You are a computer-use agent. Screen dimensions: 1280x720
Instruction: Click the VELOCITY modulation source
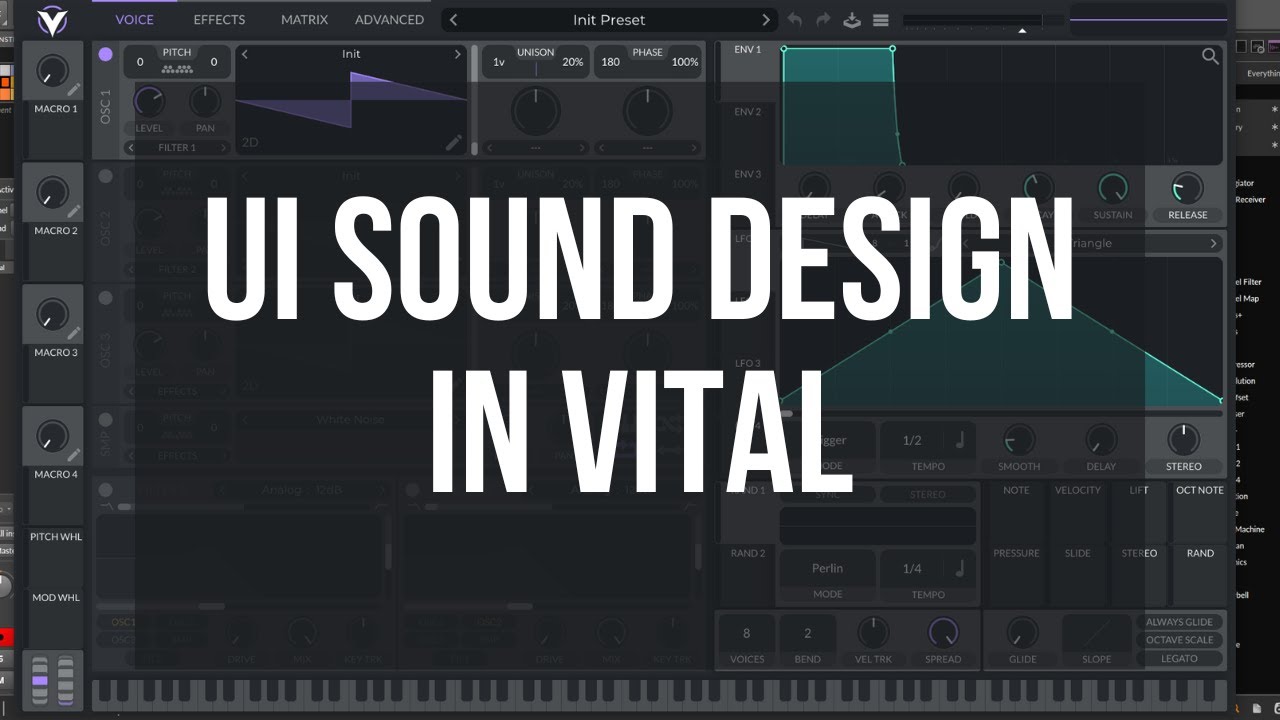pyautogui.click(x=1077, y=490)
